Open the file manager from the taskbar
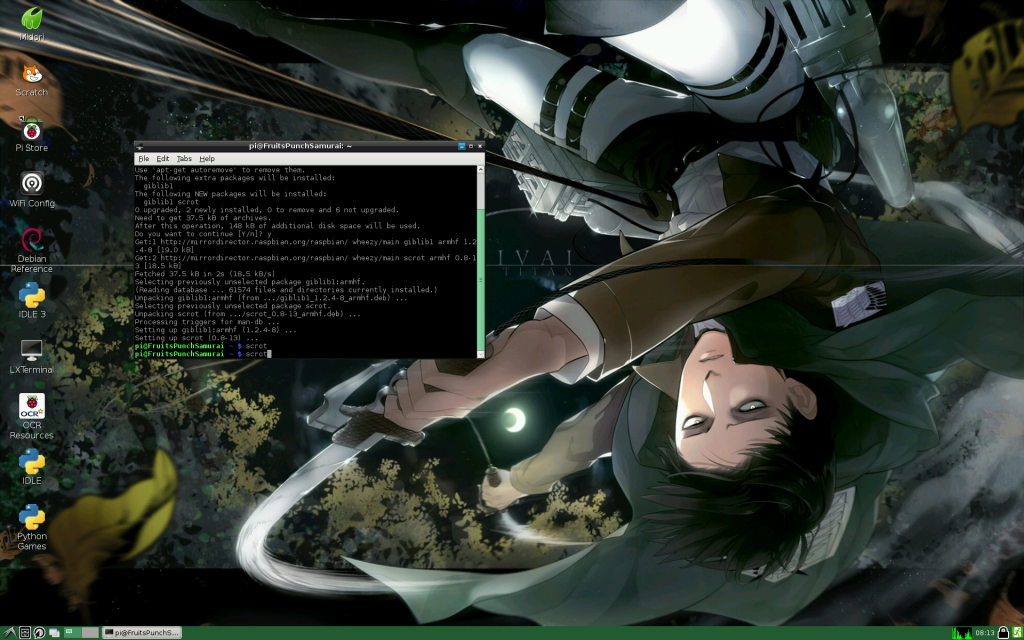Image resolution: width=1024 pixels, height=640 pixels. 24,633
